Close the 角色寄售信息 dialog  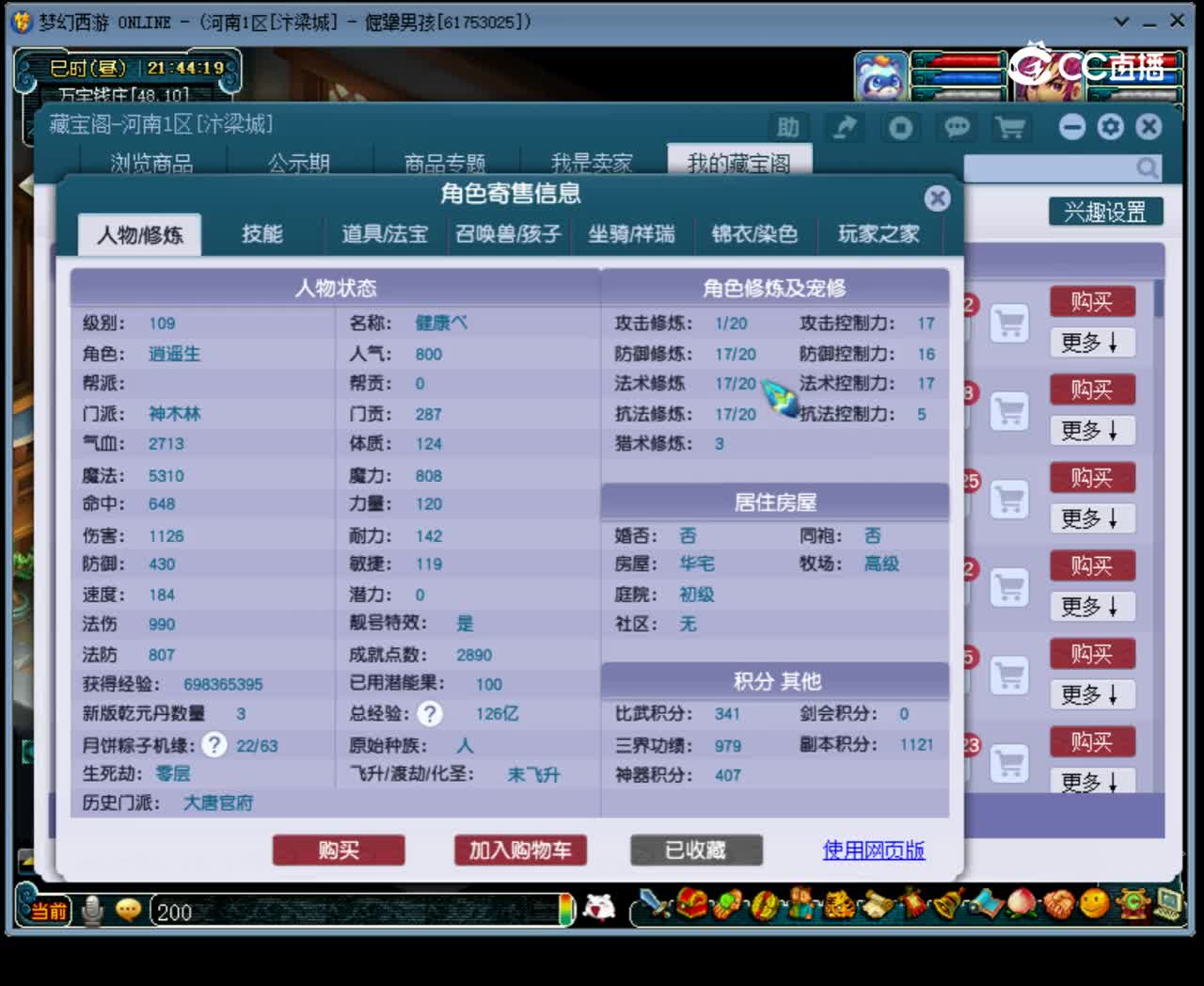tap(937, 198)
